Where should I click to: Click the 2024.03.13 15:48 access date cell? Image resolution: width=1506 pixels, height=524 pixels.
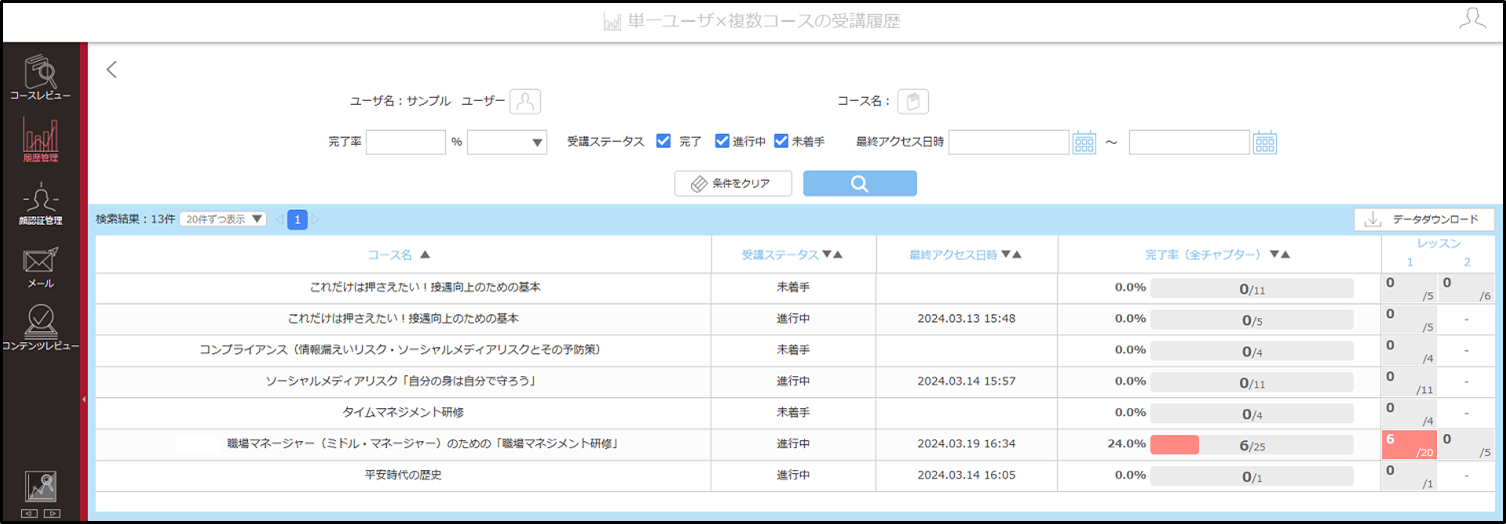click(x=966, y=319)
